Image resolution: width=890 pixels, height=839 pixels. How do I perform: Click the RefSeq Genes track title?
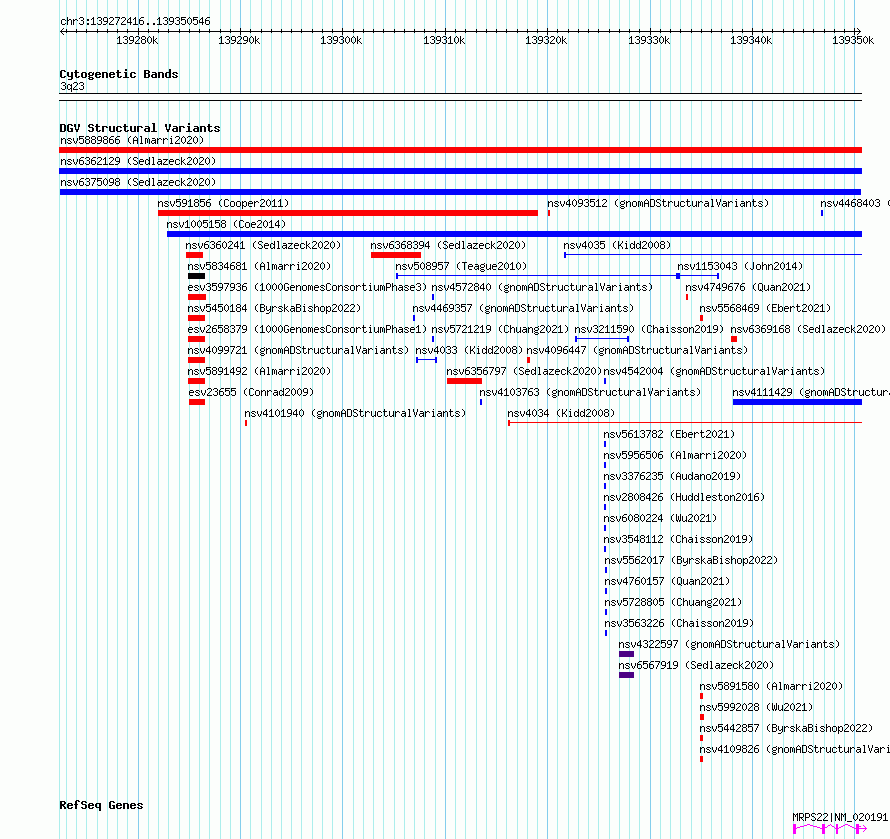[101, 805]
